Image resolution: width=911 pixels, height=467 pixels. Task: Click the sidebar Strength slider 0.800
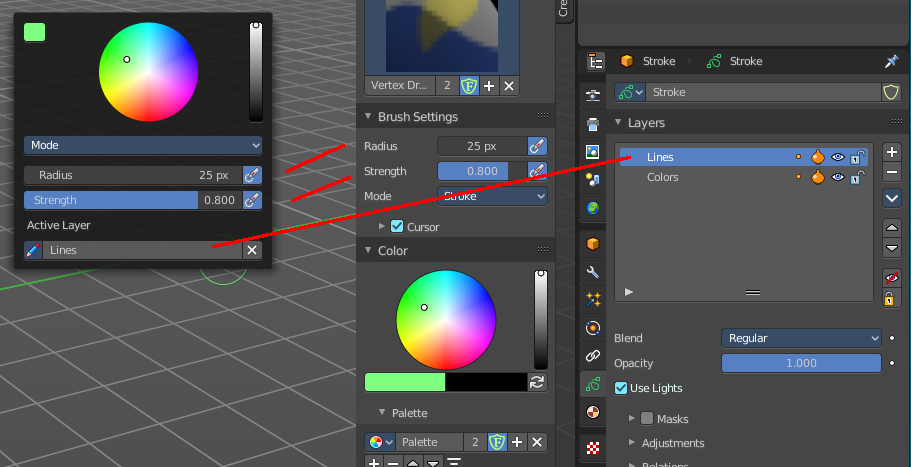[x=482, y=171]
